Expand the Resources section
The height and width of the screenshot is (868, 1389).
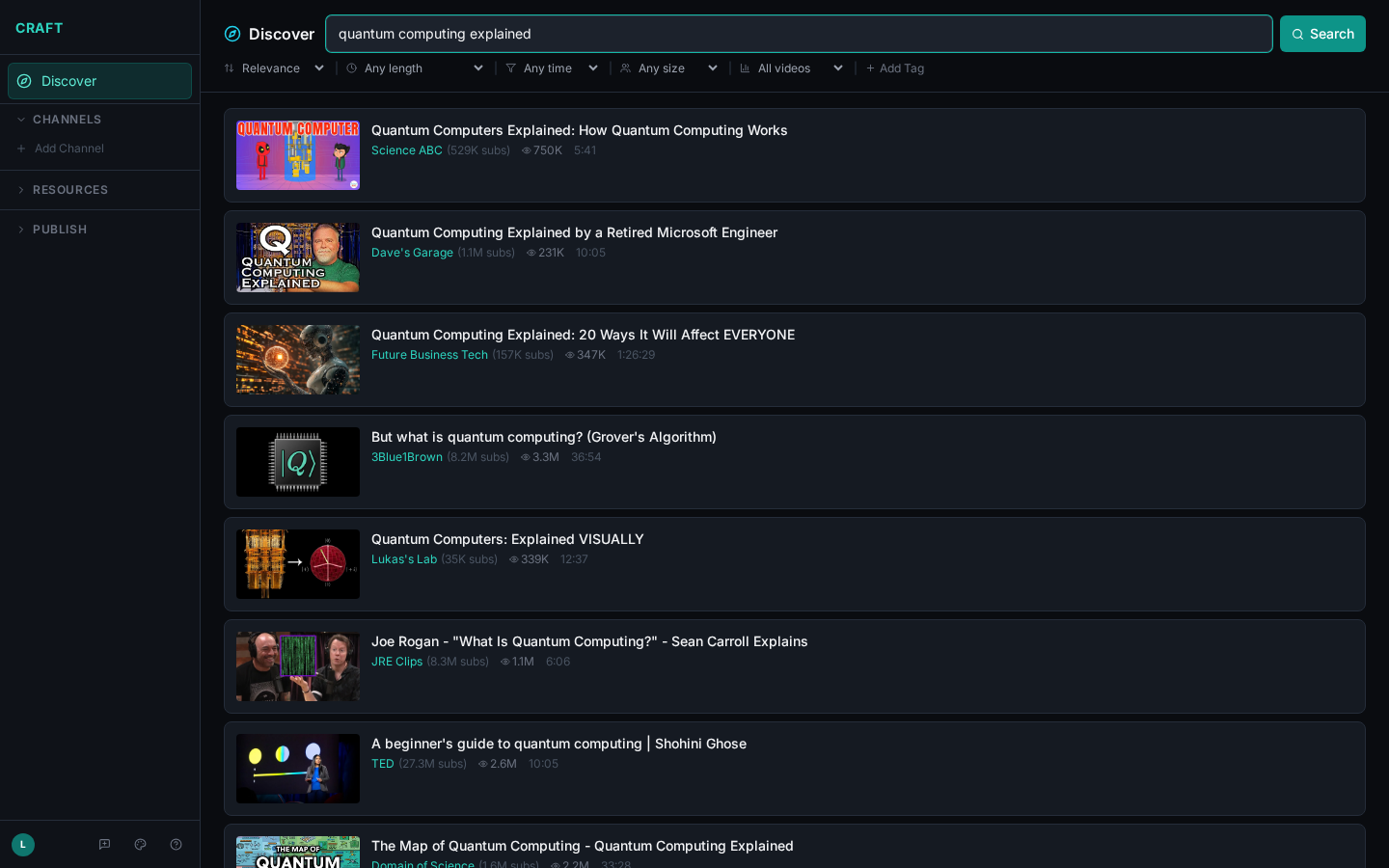tap(21, 190)
